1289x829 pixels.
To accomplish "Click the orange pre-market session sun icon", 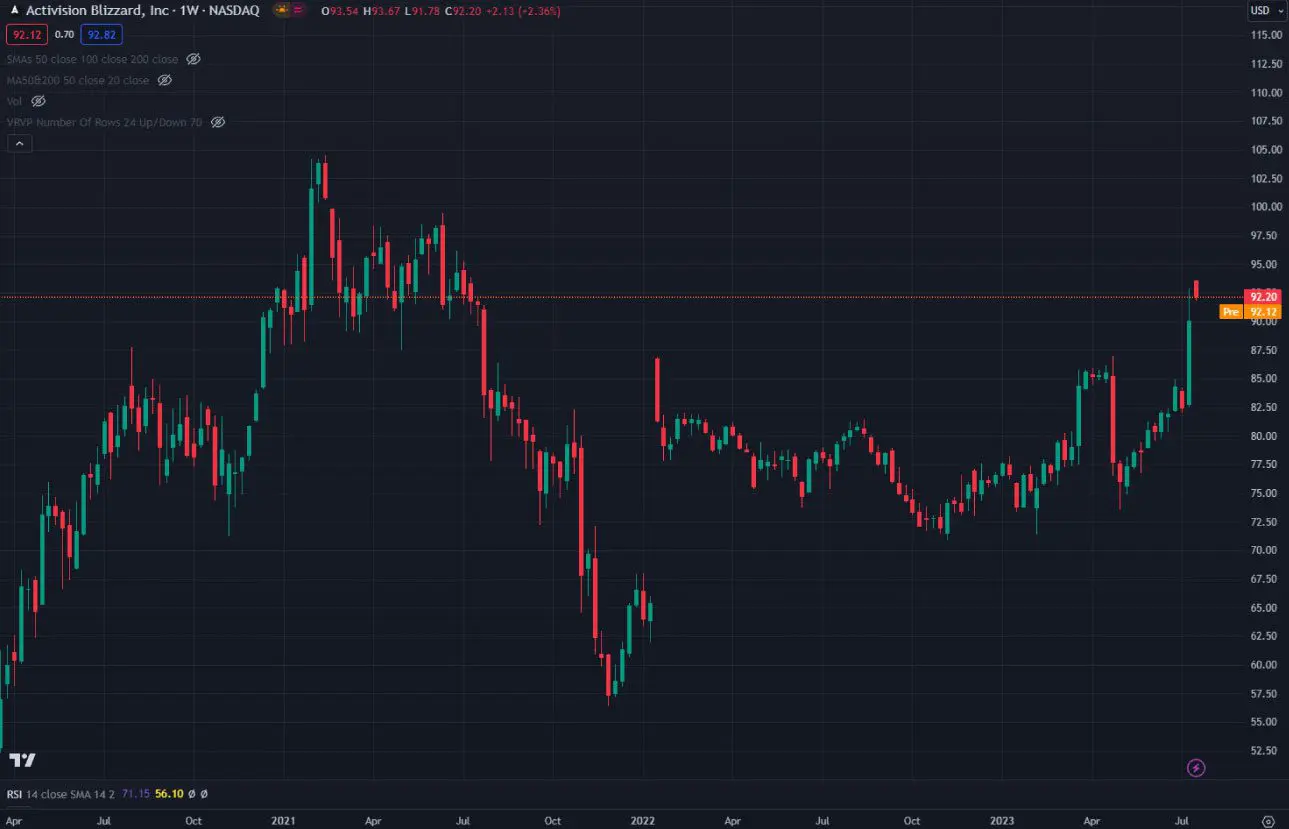I will tap(282, 10).
